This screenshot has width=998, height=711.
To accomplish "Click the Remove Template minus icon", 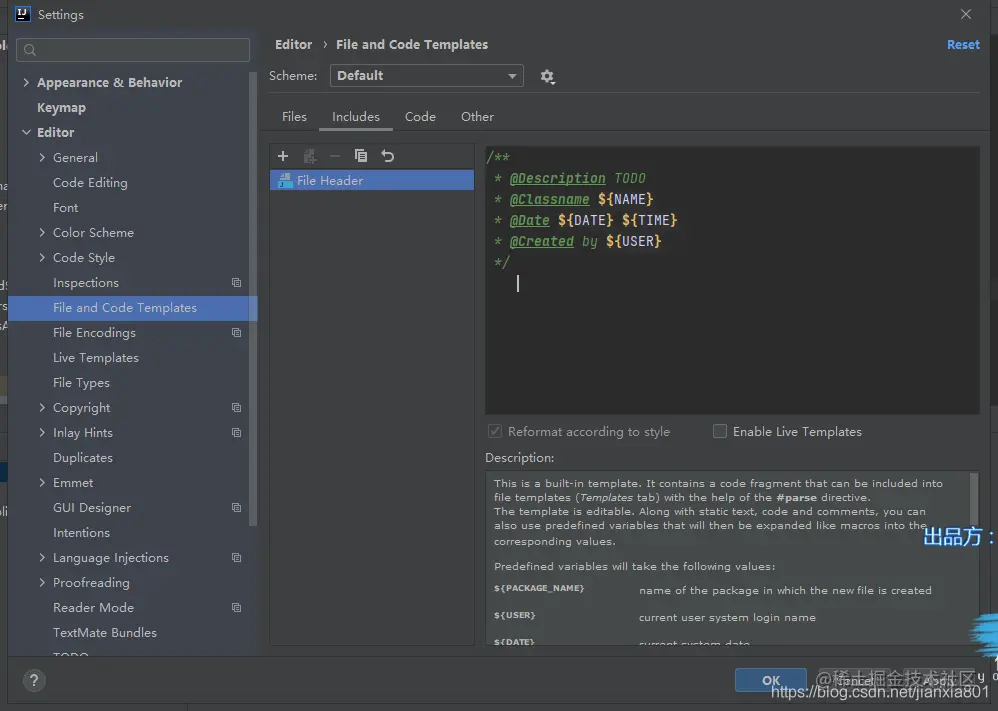I will pos(335,156).
